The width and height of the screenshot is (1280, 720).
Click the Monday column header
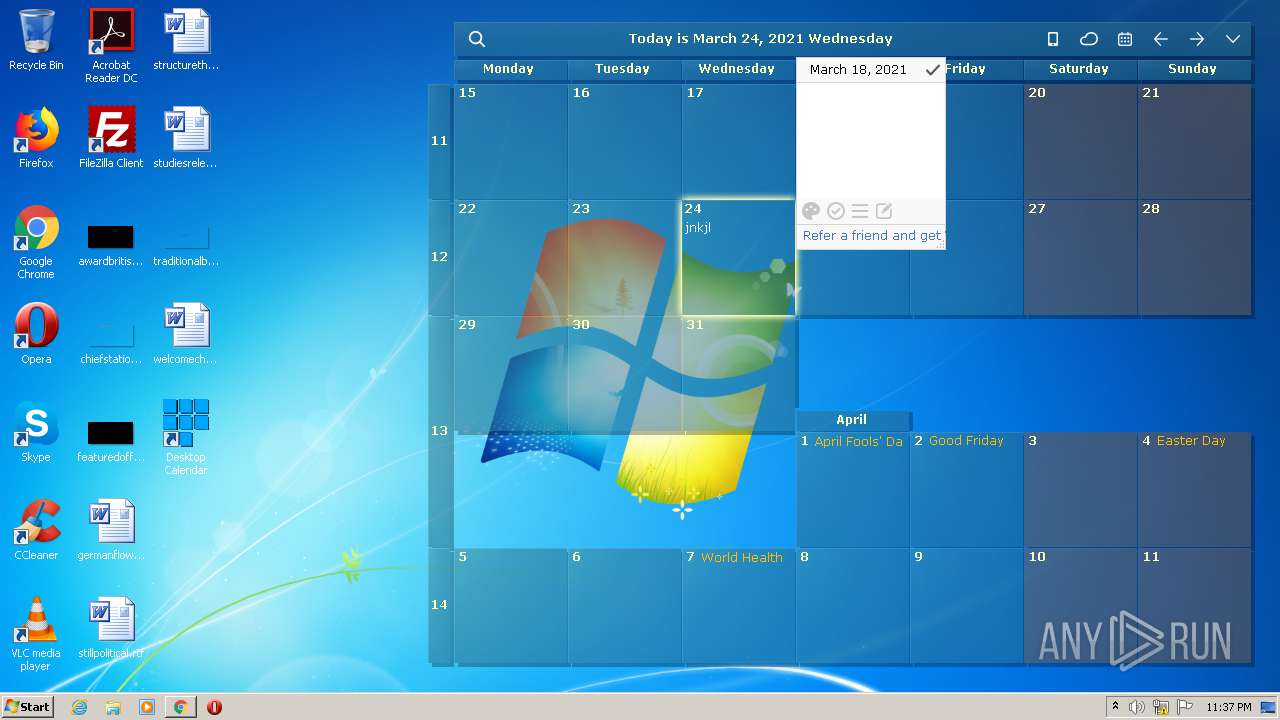(x=511, y=69)
